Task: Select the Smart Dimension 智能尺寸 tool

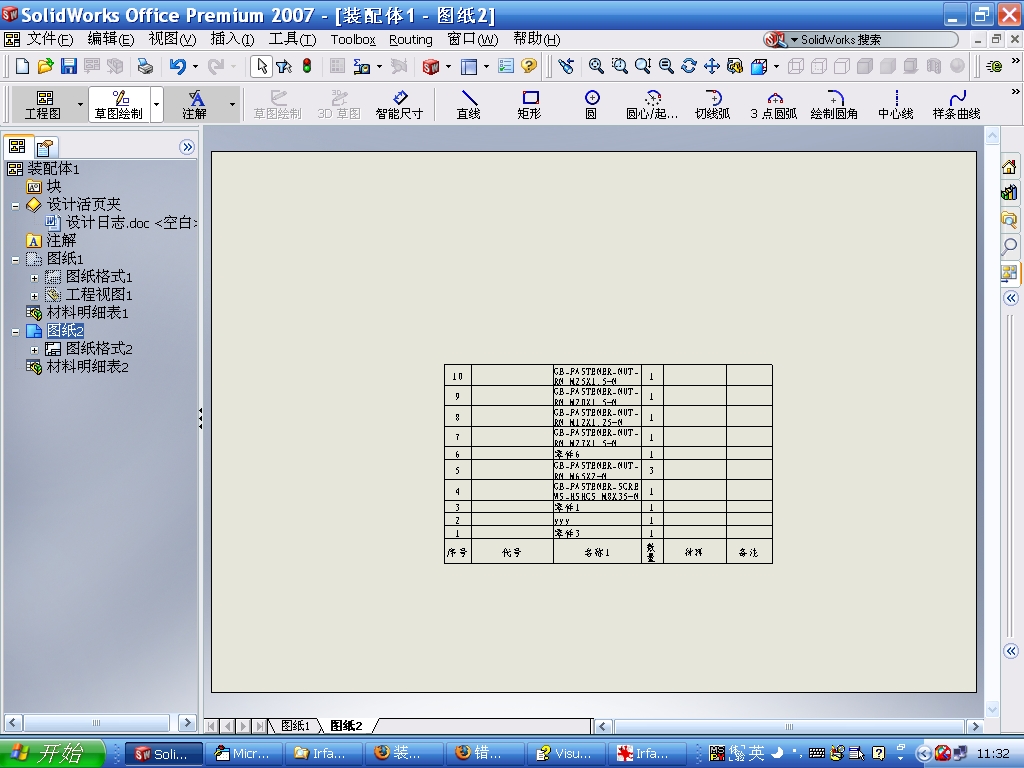Action: coord(399,104)
